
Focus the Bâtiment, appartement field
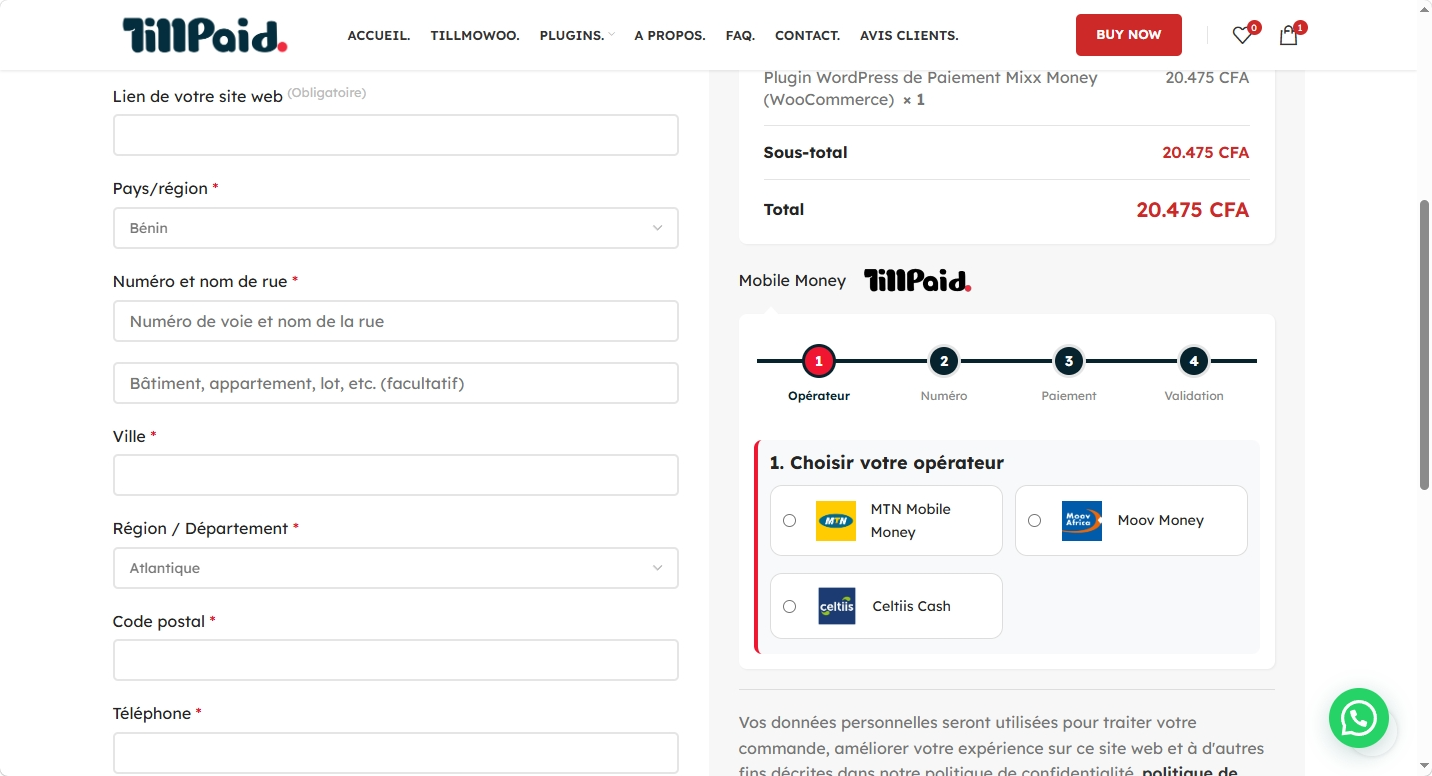click(396, 383)
